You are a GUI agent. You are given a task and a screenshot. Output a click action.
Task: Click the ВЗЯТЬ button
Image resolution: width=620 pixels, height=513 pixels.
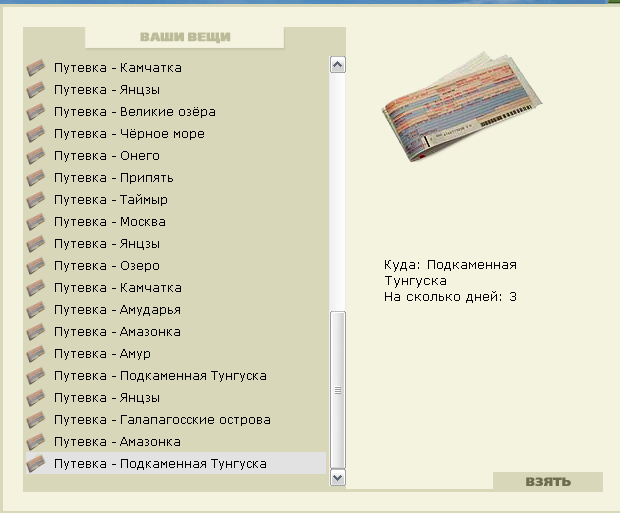(x=548, y=481)
